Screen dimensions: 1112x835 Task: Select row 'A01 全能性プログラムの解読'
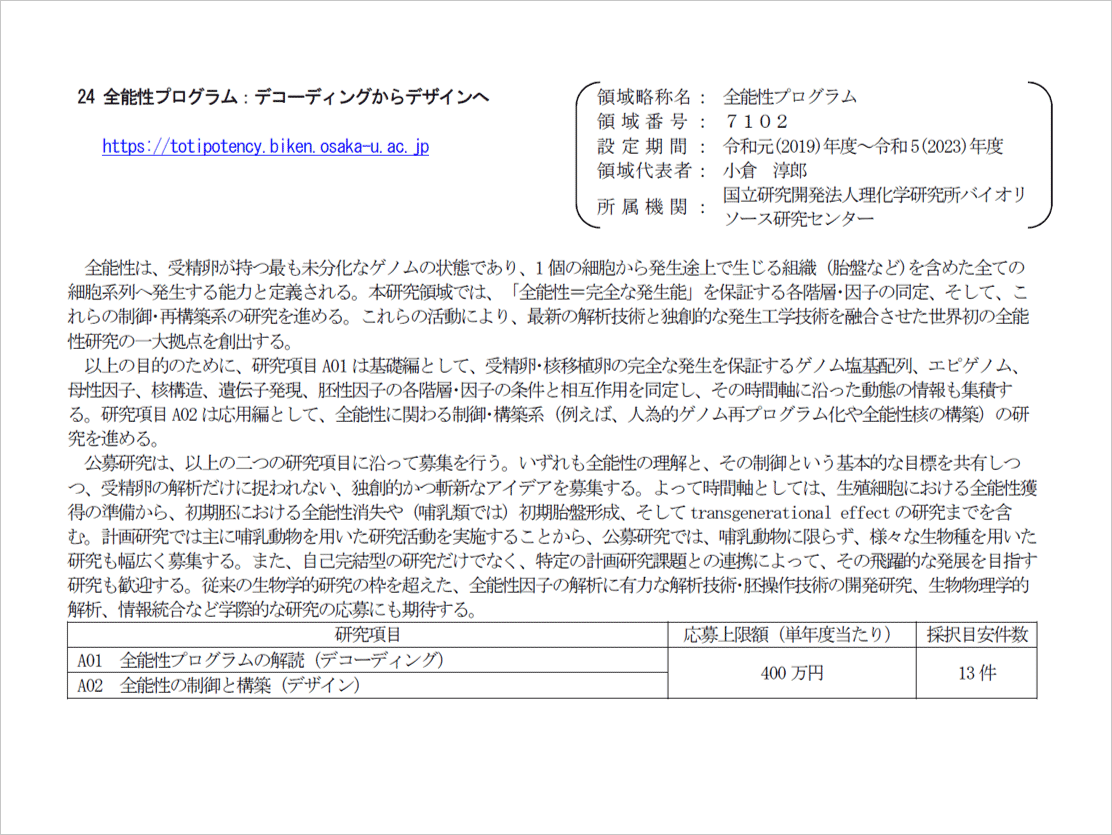260,660
